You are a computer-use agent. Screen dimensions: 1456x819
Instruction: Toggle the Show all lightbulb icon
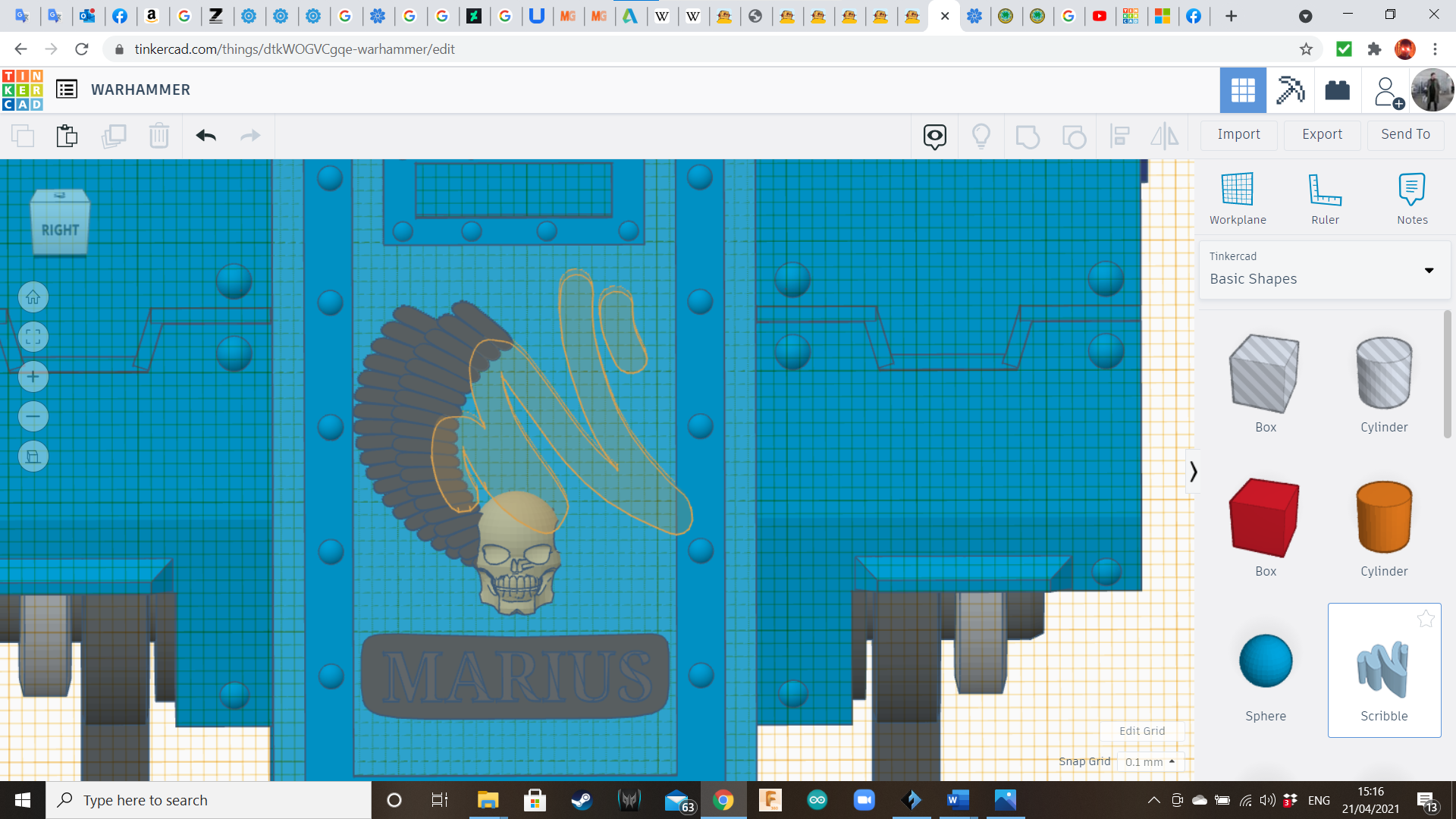point(981,136)
